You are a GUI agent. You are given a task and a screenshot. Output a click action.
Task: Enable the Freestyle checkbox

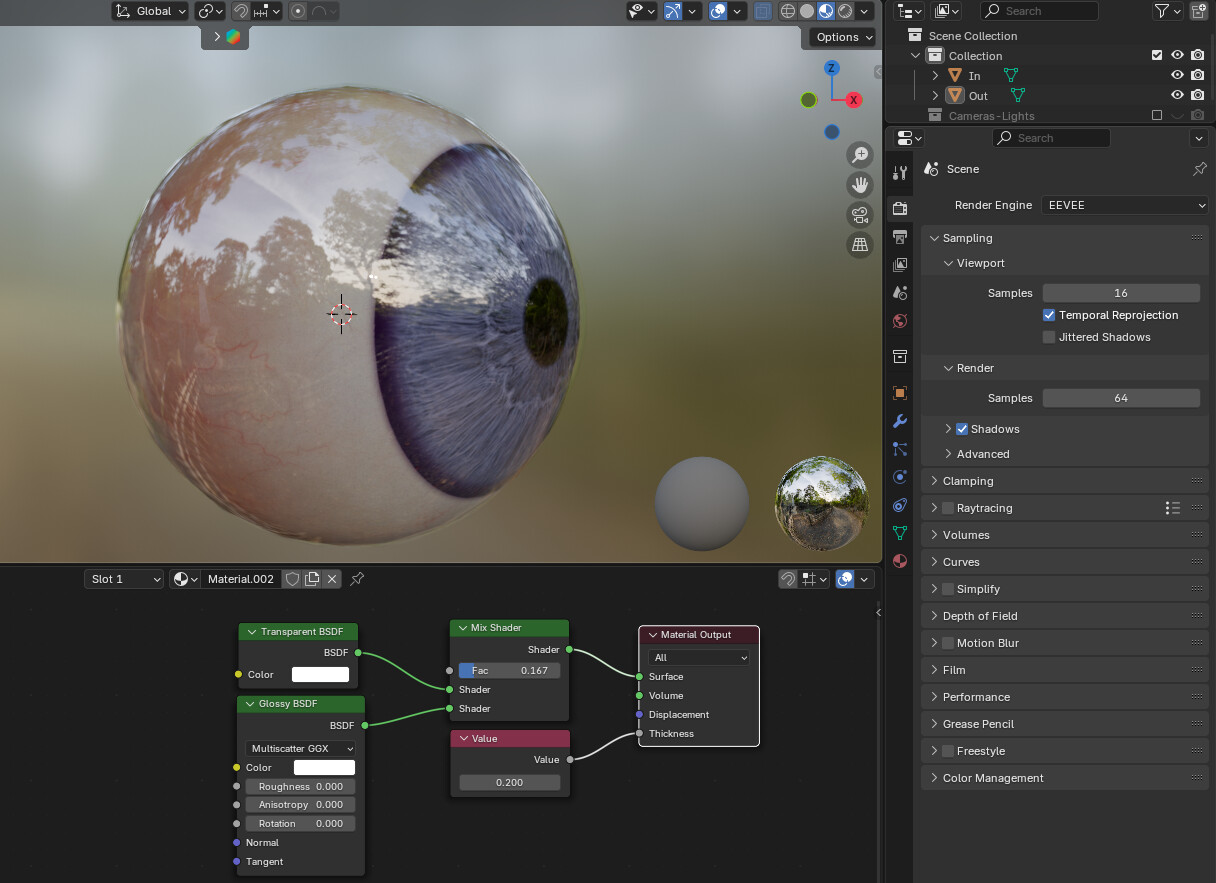click(x=948, y=751)
